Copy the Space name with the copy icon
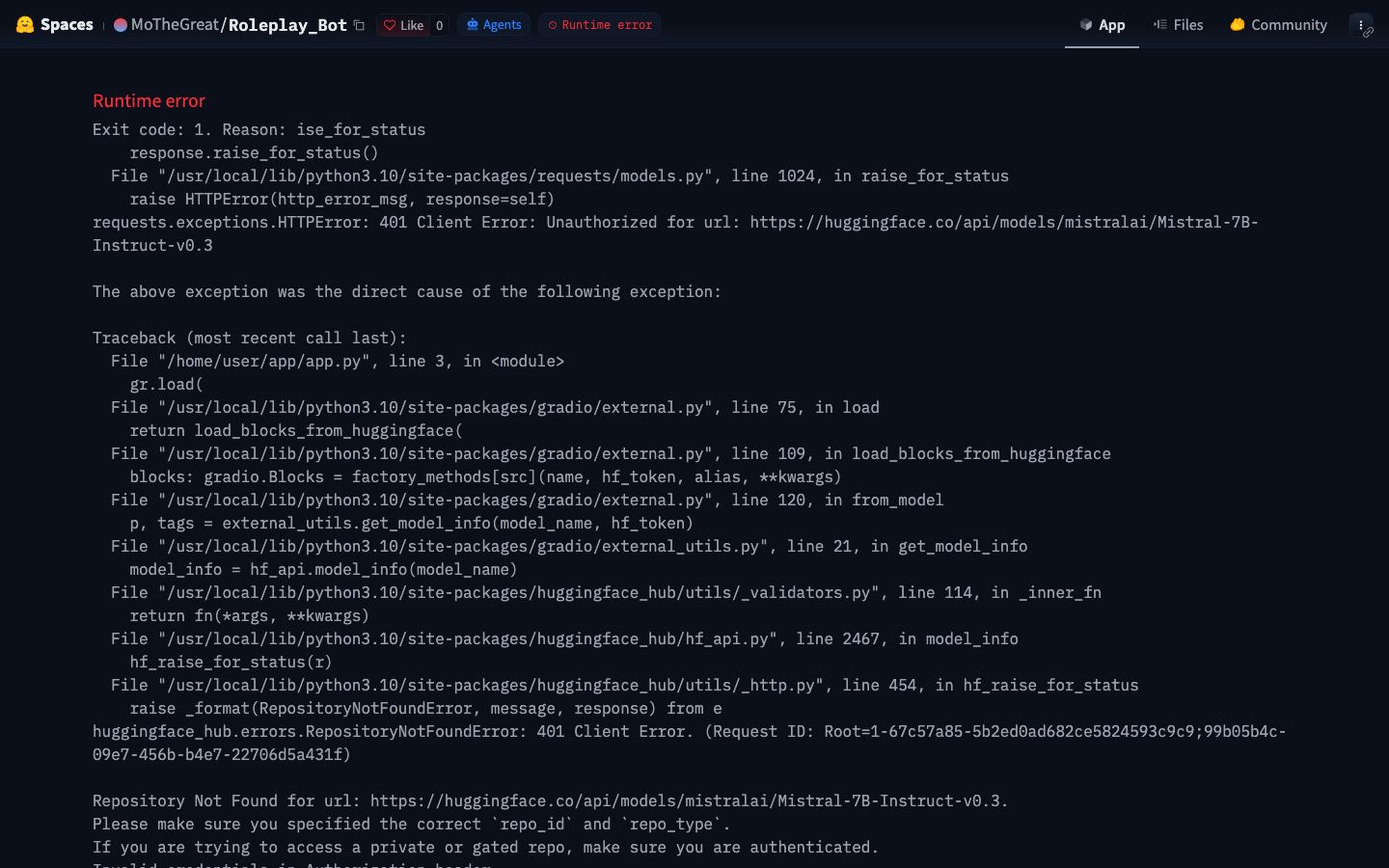1389x868 pixels. tap(359, 25)
